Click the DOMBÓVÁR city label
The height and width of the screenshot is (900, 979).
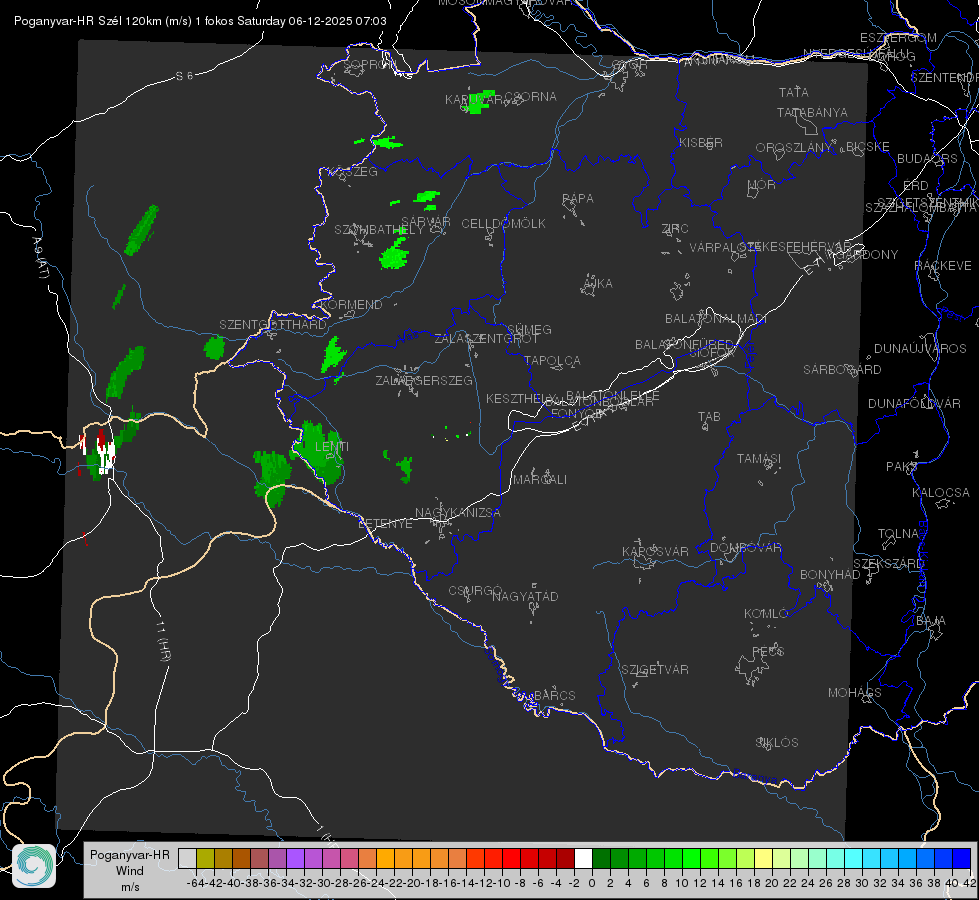(745, 547)
